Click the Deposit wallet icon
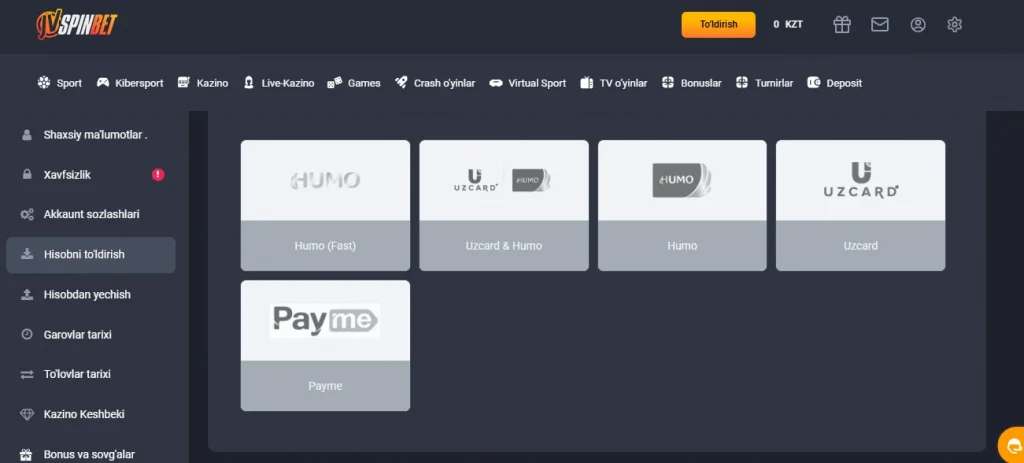This screenshot has height=463, width=1024. [x=814, y=83]
